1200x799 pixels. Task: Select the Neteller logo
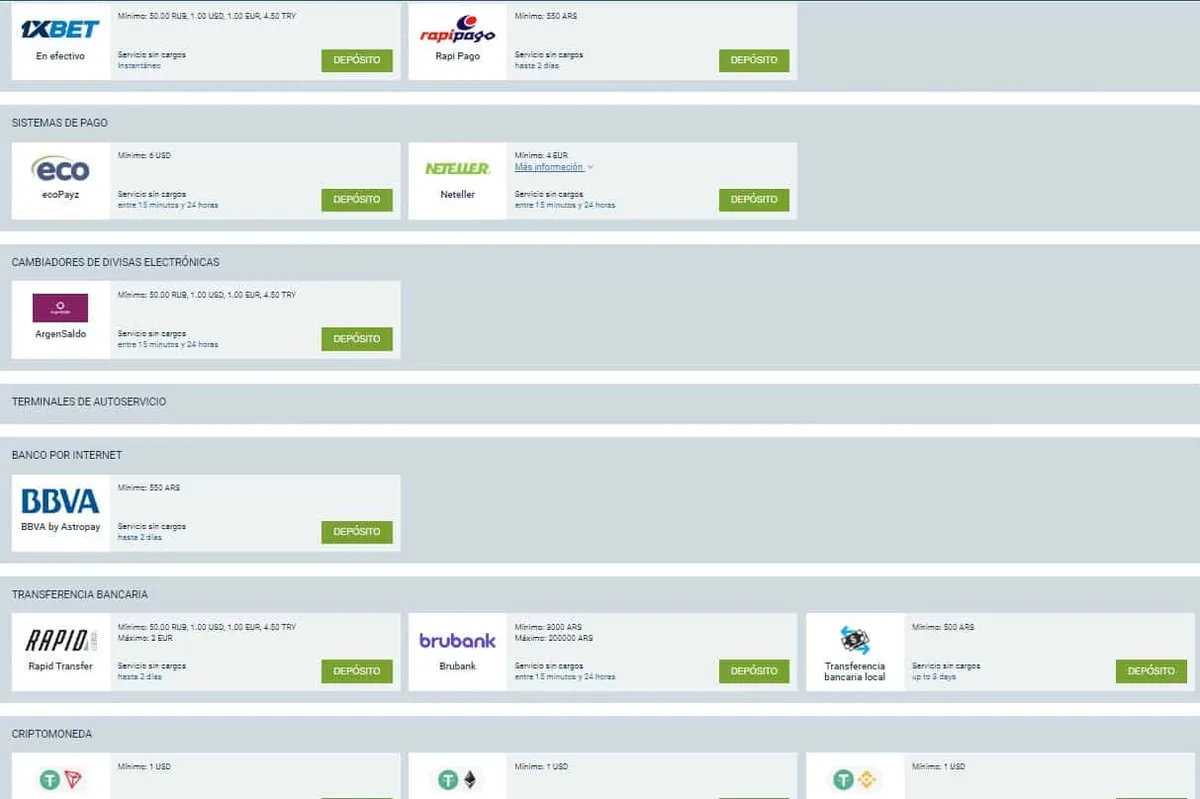pyautogui.click(x=457, y=168)
